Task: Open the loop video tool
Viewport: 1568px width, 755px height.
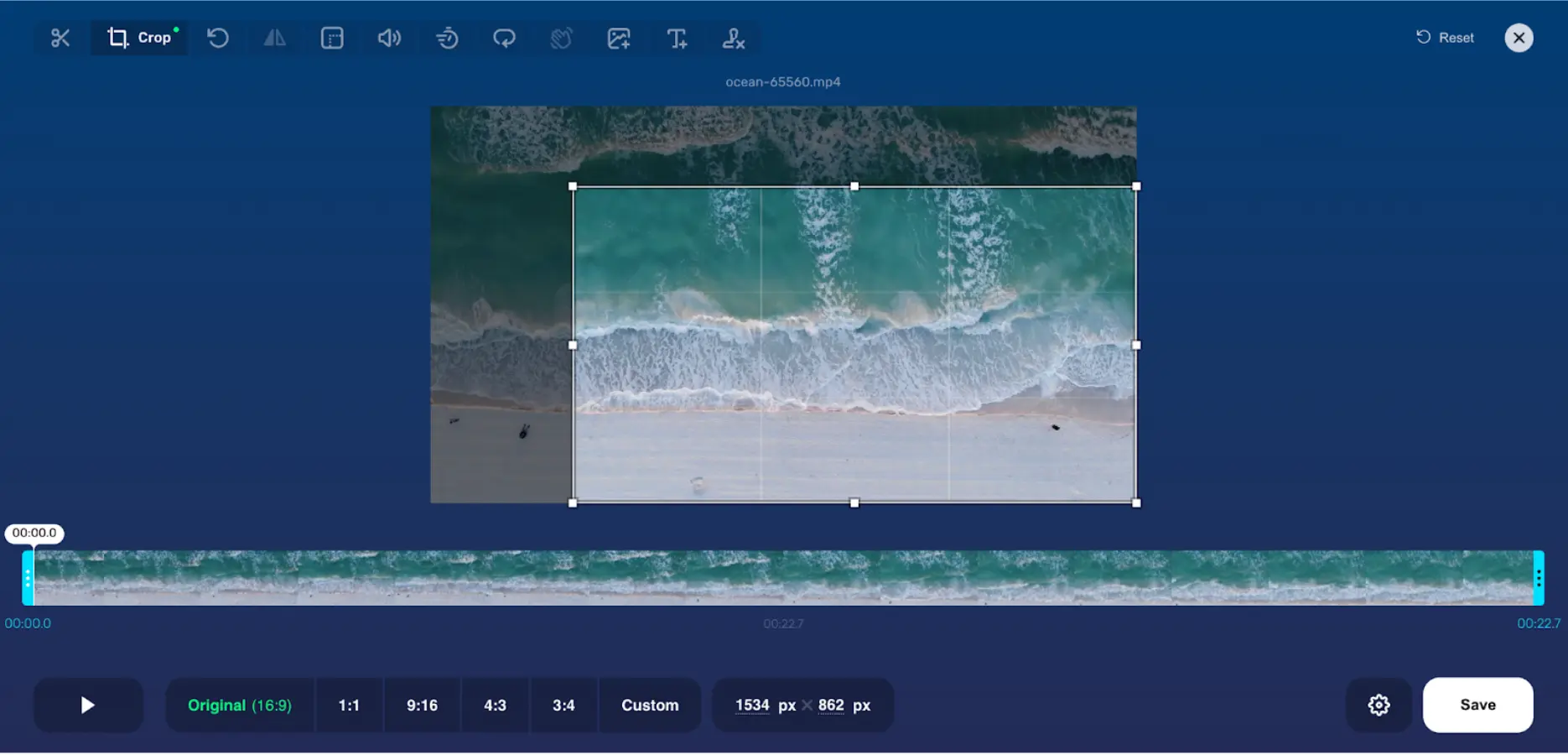Action: tap(504, 38)
